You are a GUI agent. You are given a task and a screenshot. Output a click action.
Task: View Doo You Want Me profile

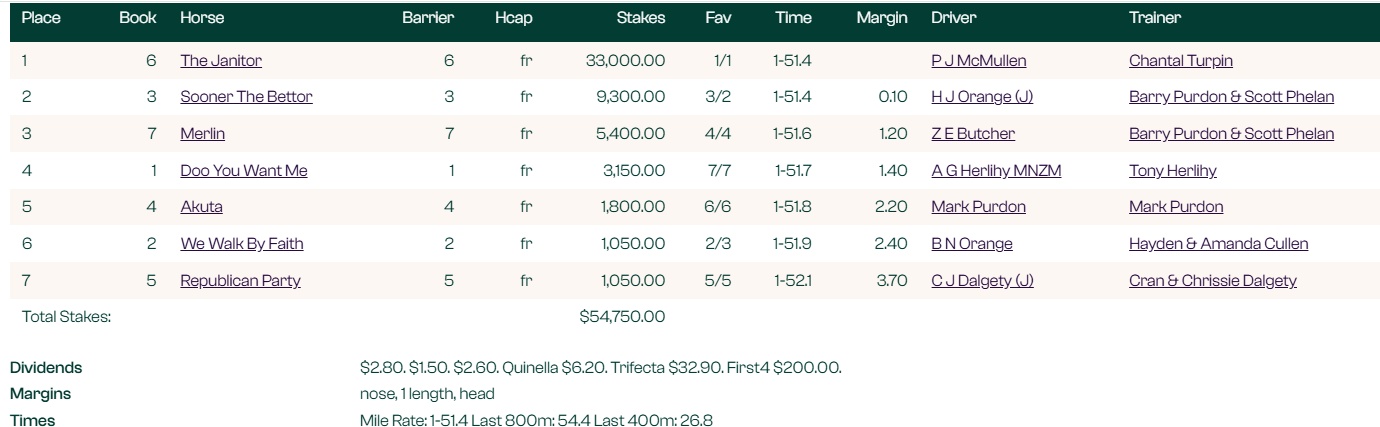[243, 171]
